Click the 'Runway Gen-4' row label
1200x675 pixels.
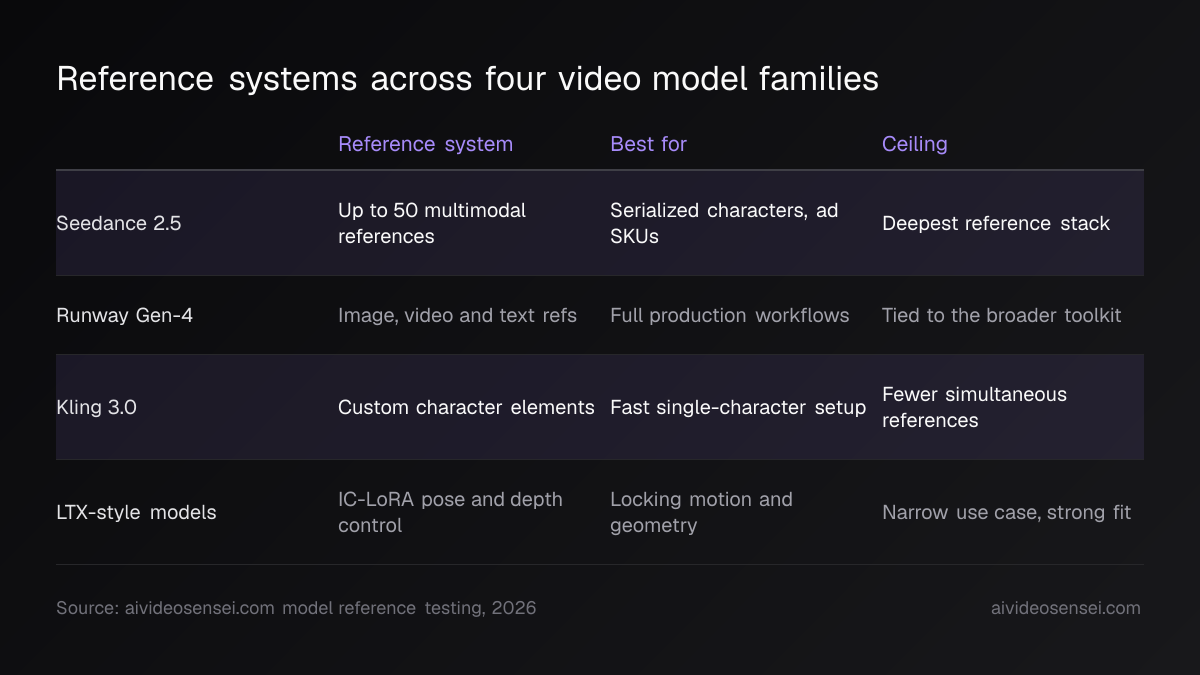point(125,315)
